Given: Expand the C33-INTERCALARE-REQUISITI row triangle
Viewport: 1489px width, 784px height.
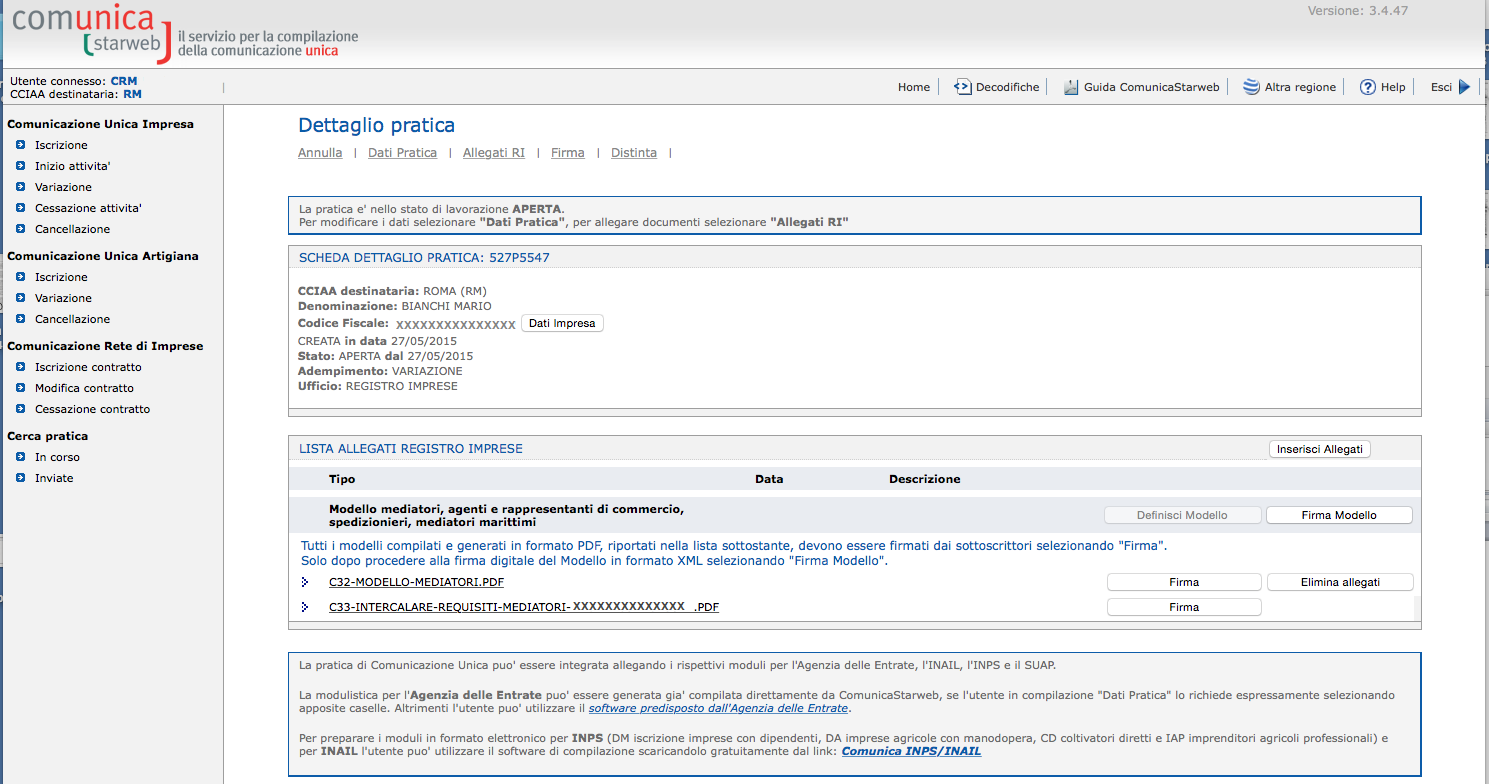Looking at the screenshot, I should tap(305, 607).
